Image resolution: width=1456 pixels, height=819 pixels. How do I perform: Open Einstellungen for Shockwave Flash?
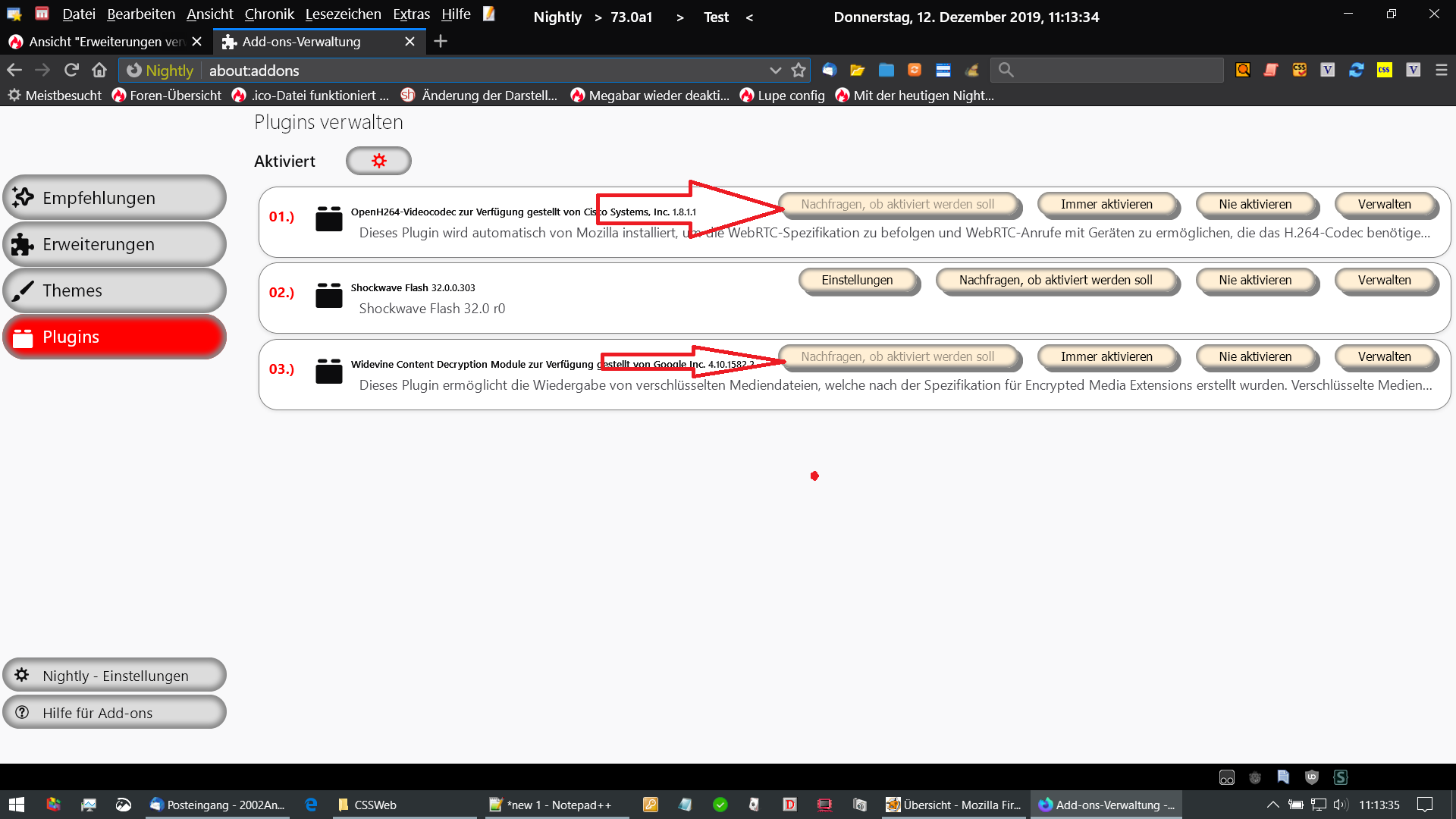click(857, 280)
